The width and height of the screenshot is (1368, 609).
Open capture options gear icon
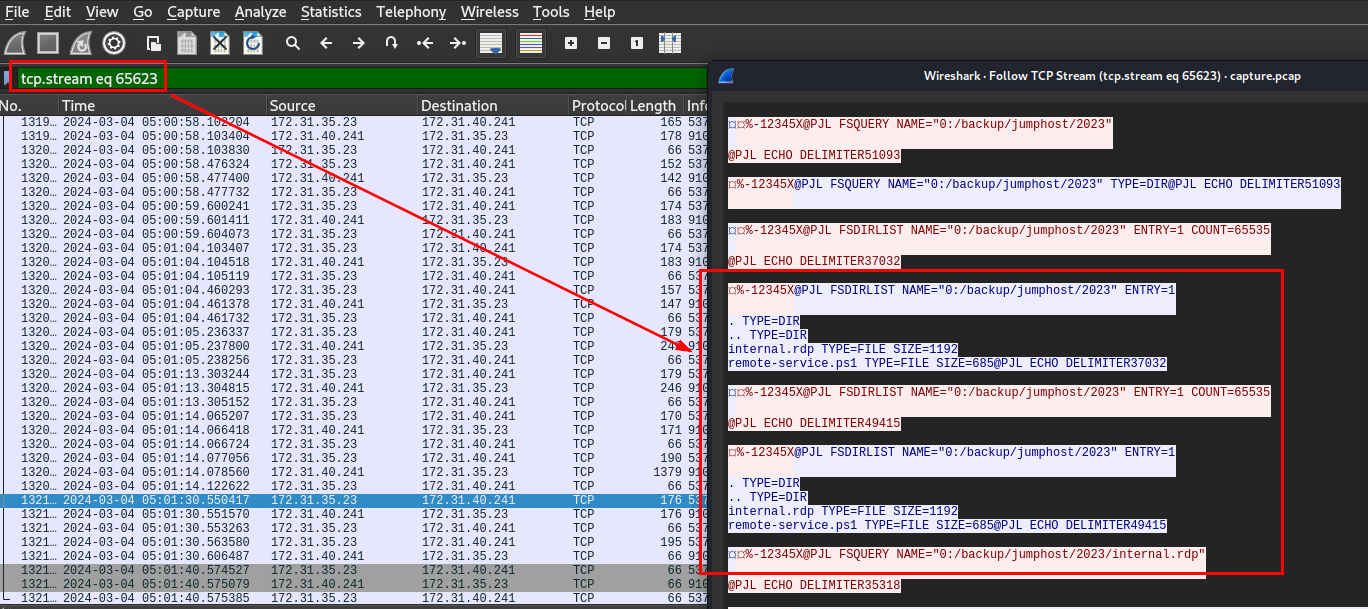[x=114, y=43]
